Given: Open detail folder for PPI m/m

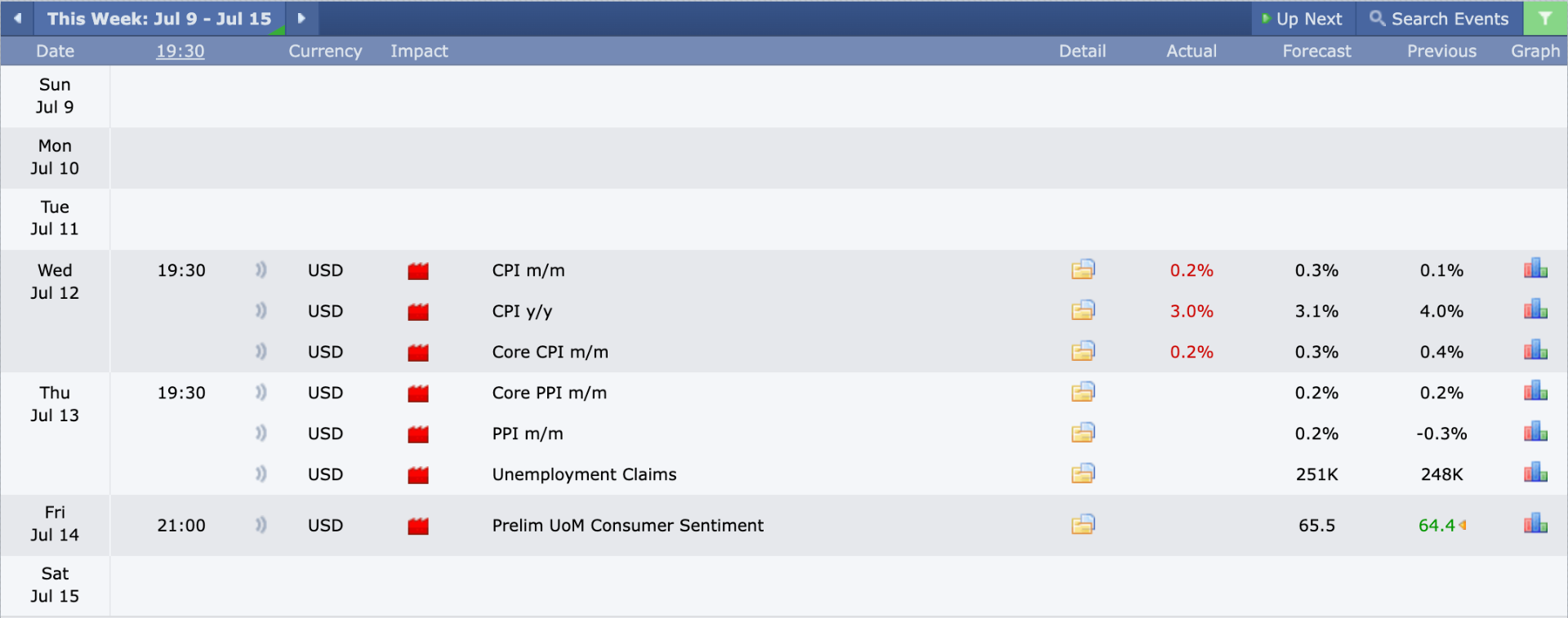Looking at the screenshot, I should click(1083, 433).
